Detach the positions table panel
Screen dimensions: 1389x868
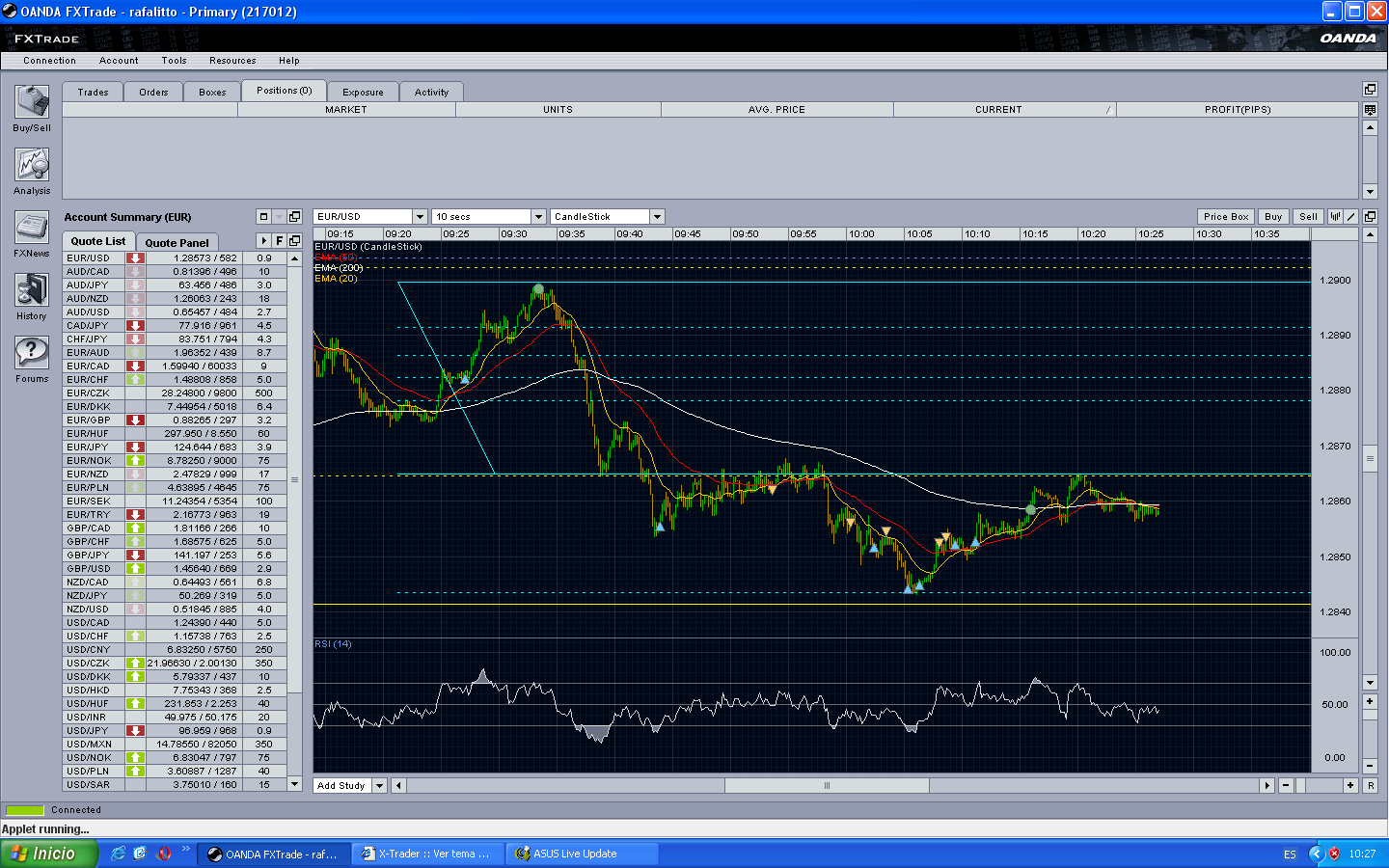(x=1370, y=89)
